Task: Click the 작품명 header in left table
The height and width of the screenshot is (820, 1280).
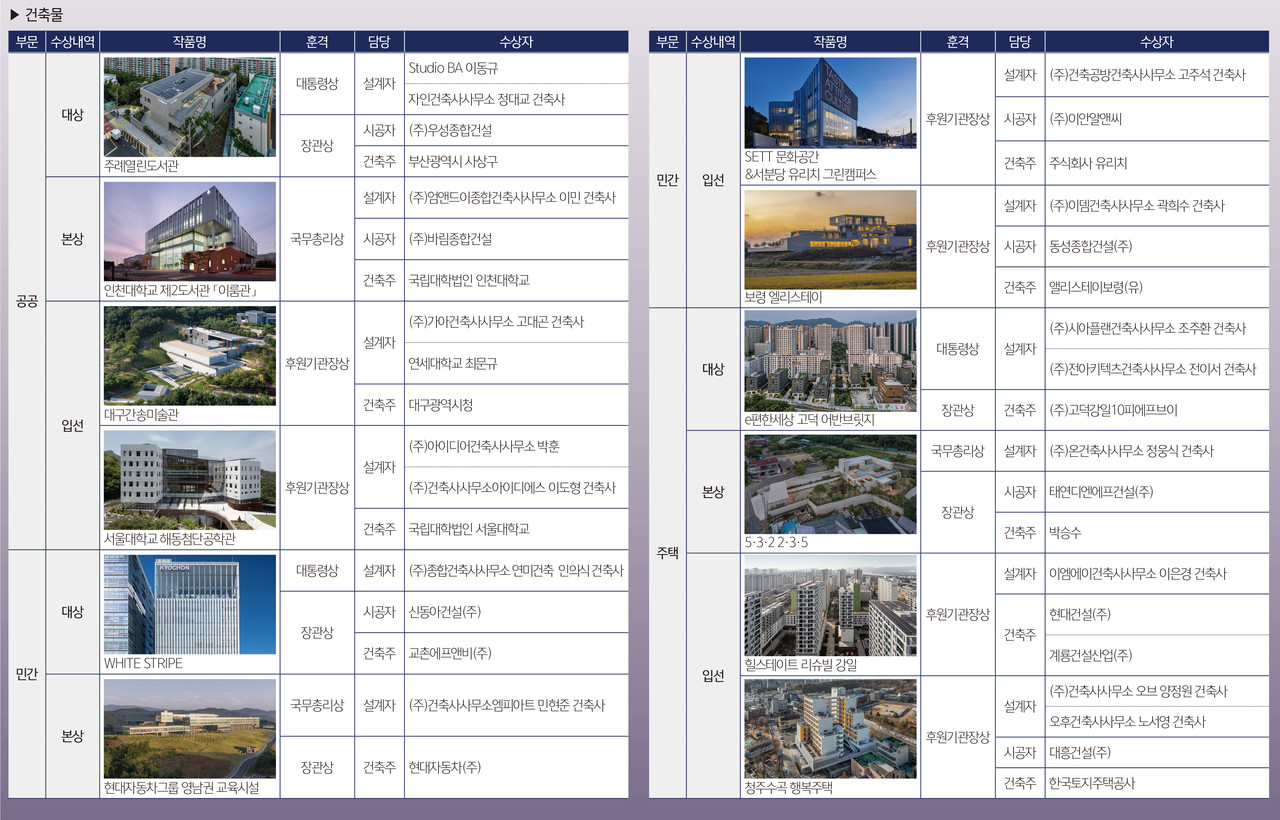Action: click(189, 42)
